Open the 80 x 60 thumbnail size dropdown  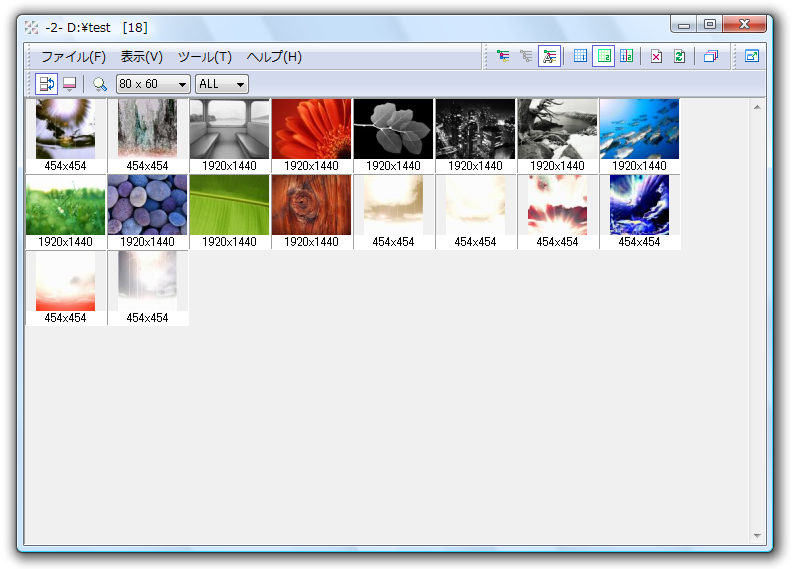pyautogui.click(x=153, y=84)
